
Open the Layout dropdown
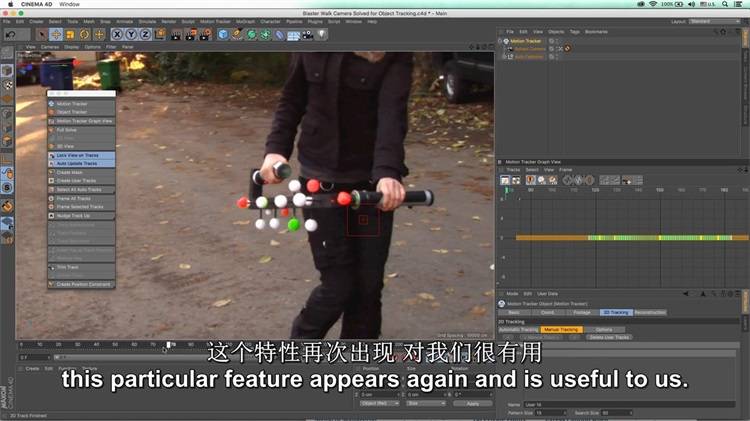(x=715, y=22)
